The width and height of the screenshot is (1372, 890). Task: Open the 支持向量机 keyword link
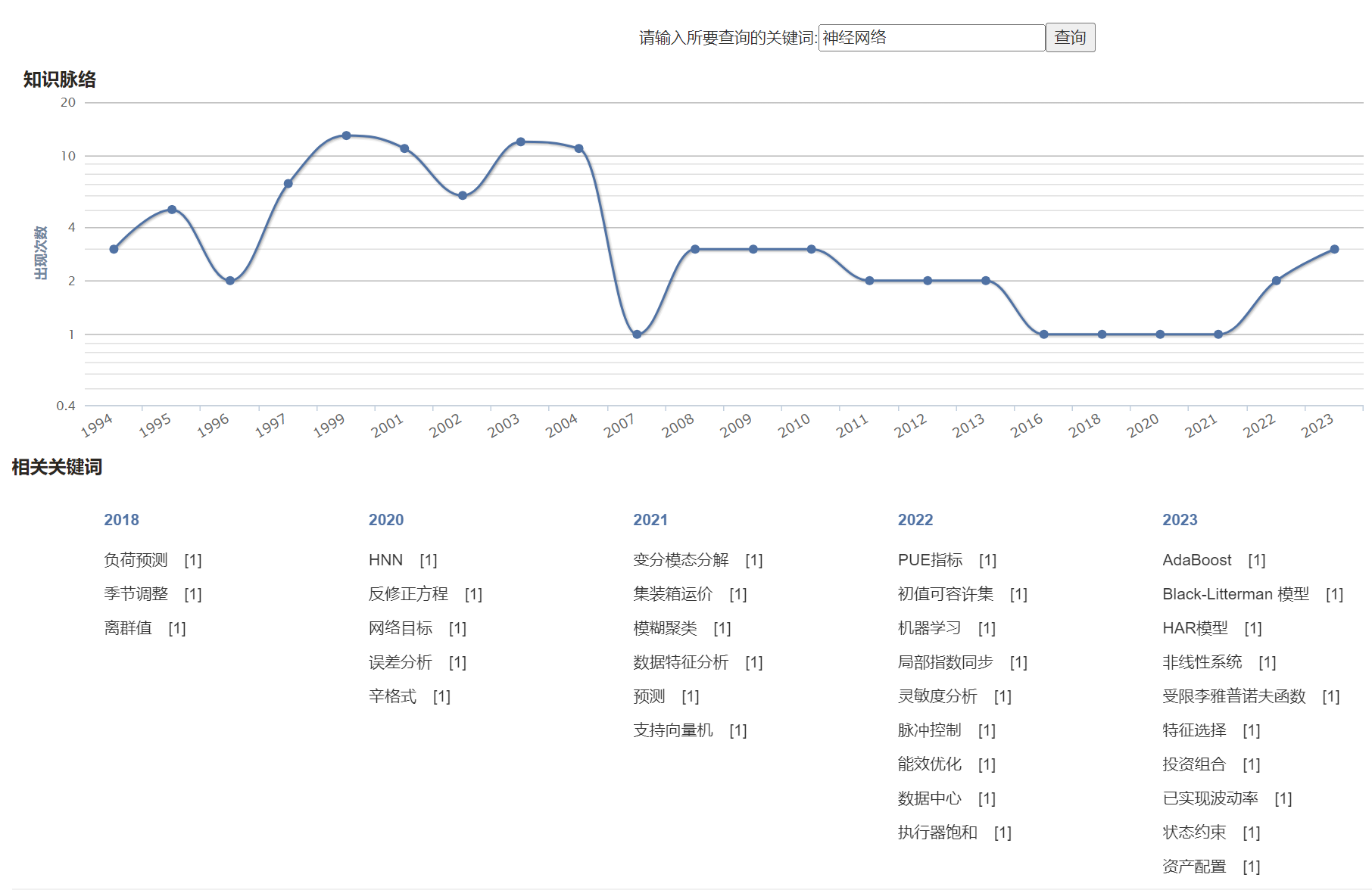[x=672, y=730]
